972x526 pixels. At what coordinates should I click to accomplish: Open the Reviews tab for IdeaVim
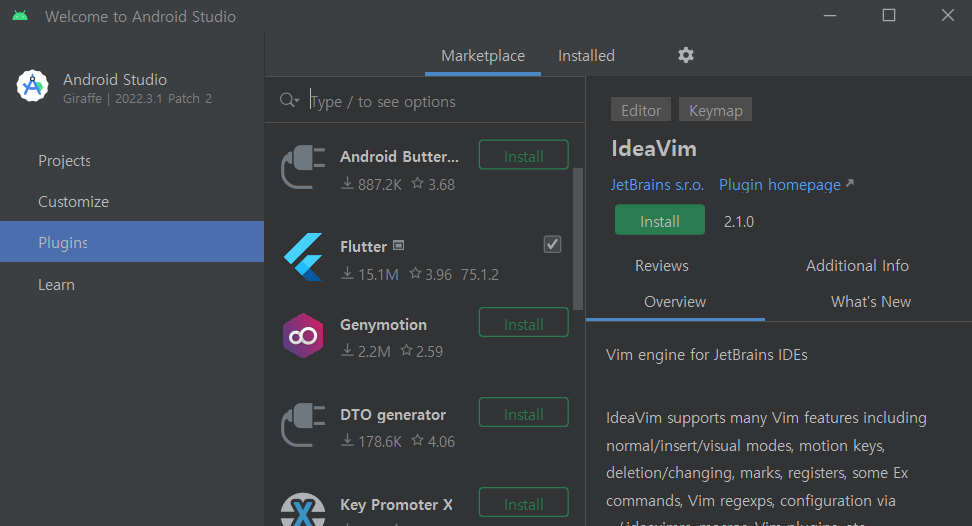tap(661, 266)
